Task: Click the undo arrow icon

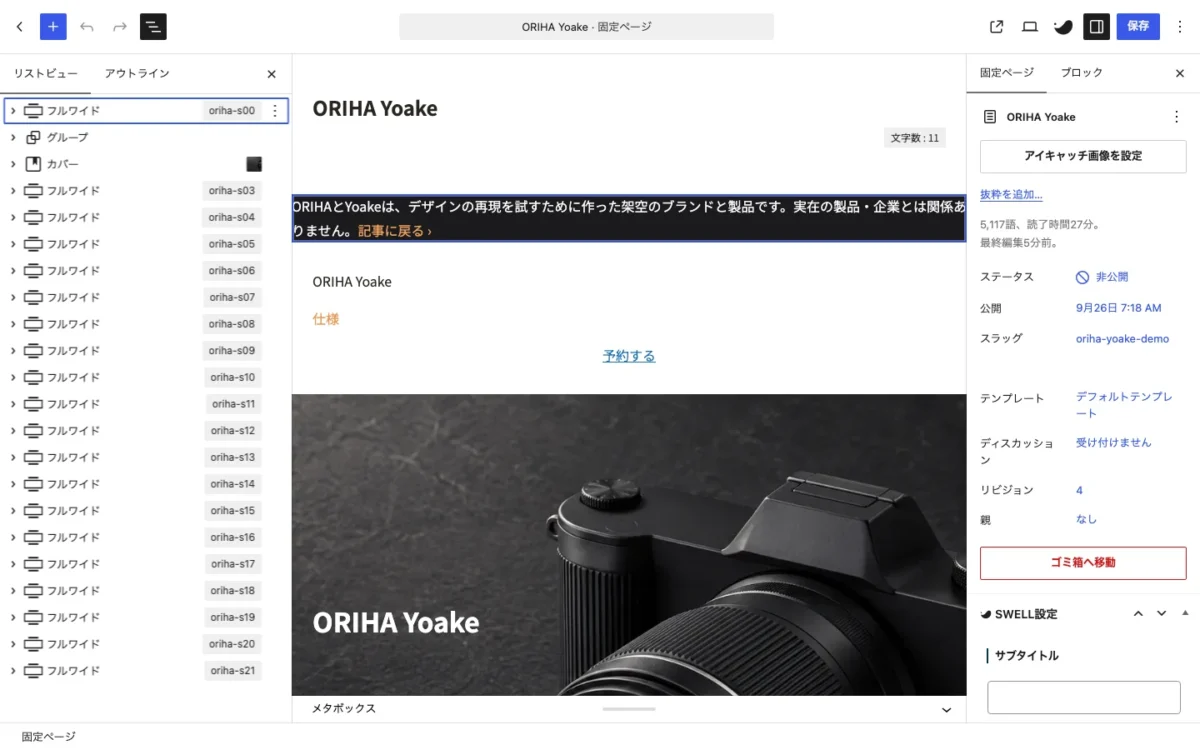Action: pos(87,27)
